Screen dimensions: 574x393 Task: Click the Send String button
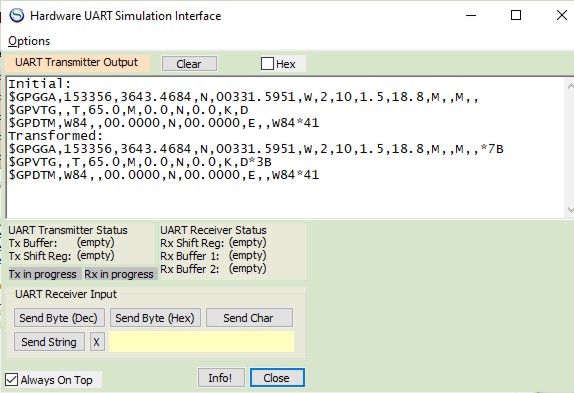click(49, 342)
